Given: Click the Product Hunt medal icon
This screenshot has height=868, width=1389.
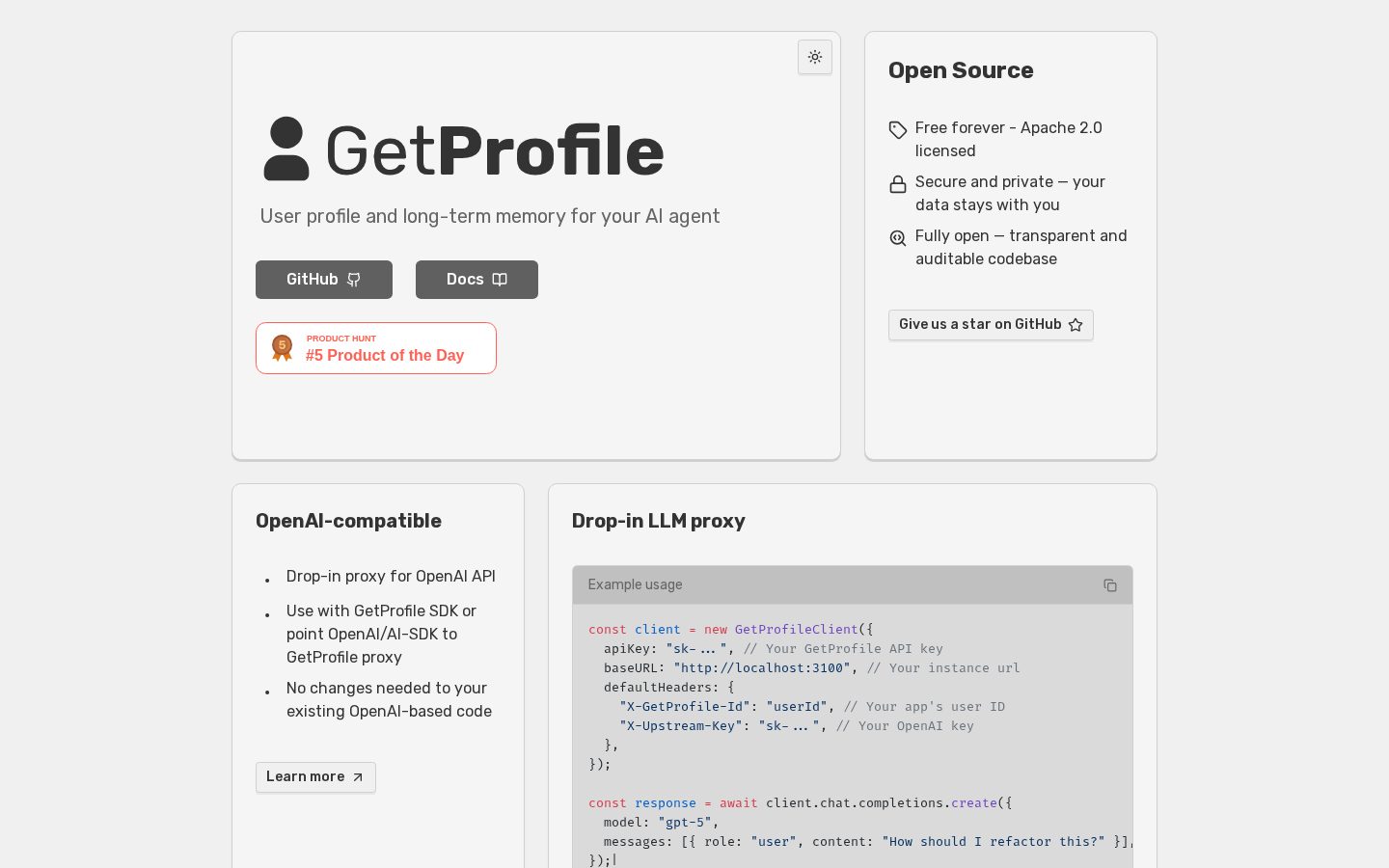Looking at the screenshot, I should pyautogui.click(x=282, y=348).
